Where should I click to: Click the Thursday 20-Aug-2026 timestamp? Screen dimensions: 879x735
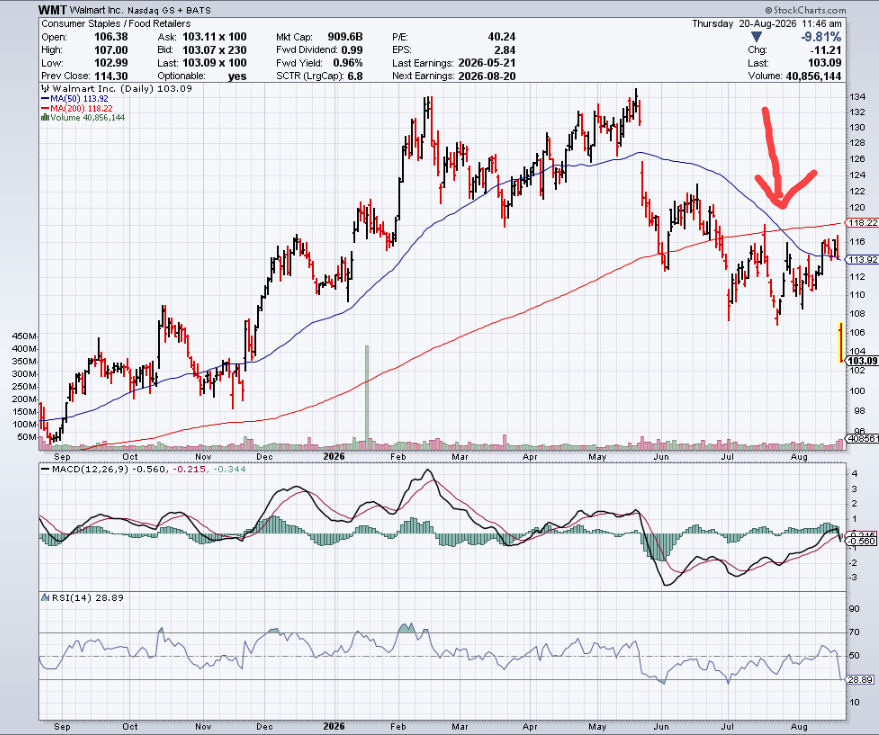pyautogui.click(x=766, y=24)
